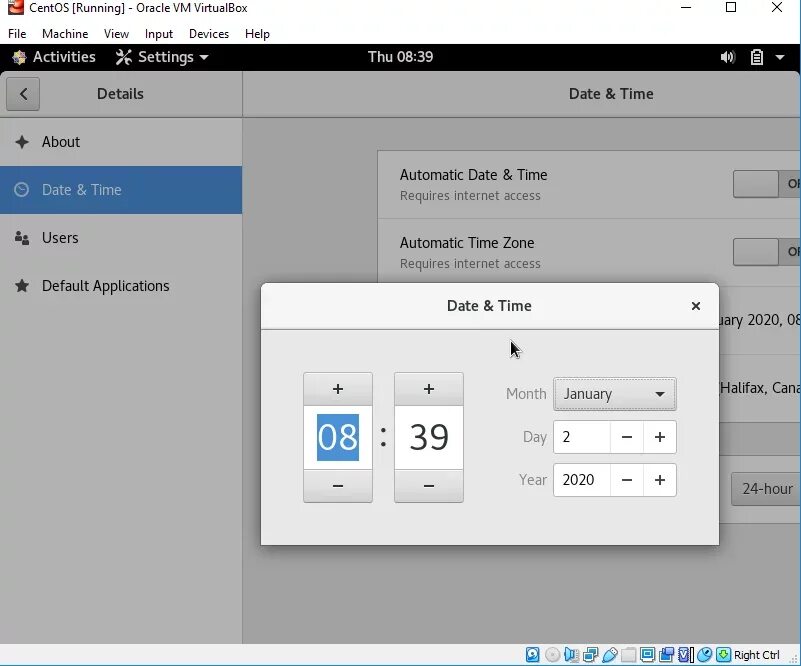The width and height of the screenshot is (801, 666).
Task: Click the keyboard capture green arrow icon
Action: [x=723, y=655]
